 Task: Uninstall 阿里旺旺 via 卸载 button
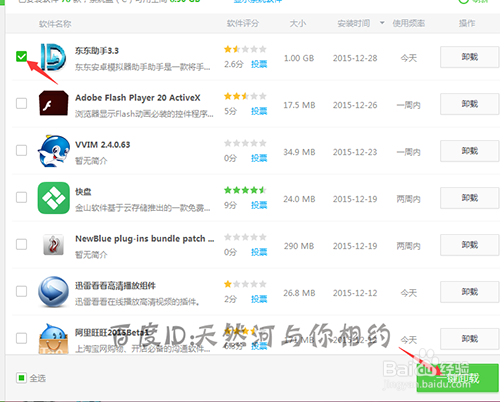pos(470,339)
